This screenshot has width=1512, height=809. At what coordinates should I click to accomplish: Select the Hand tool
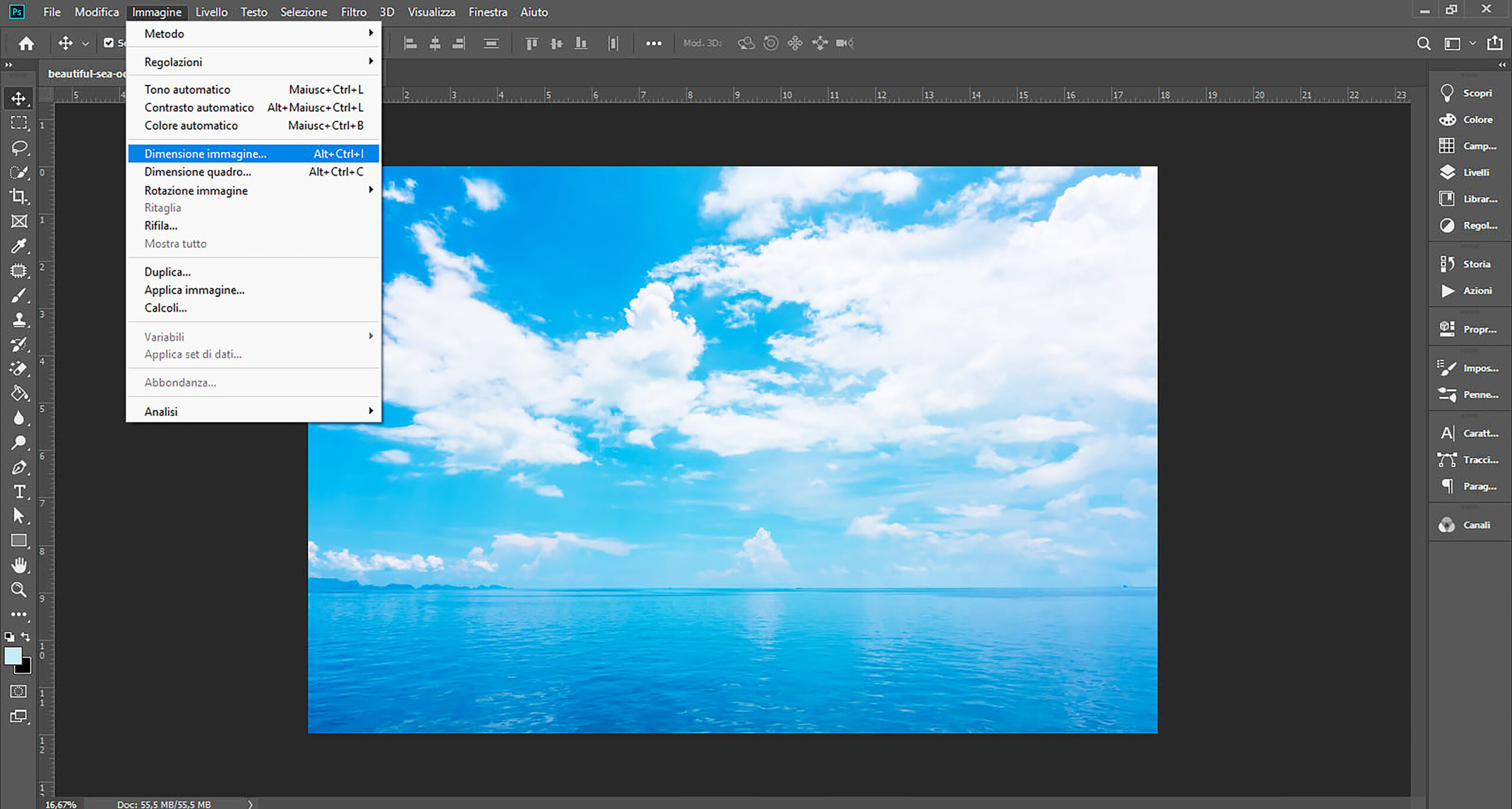[x=19, y=566]
